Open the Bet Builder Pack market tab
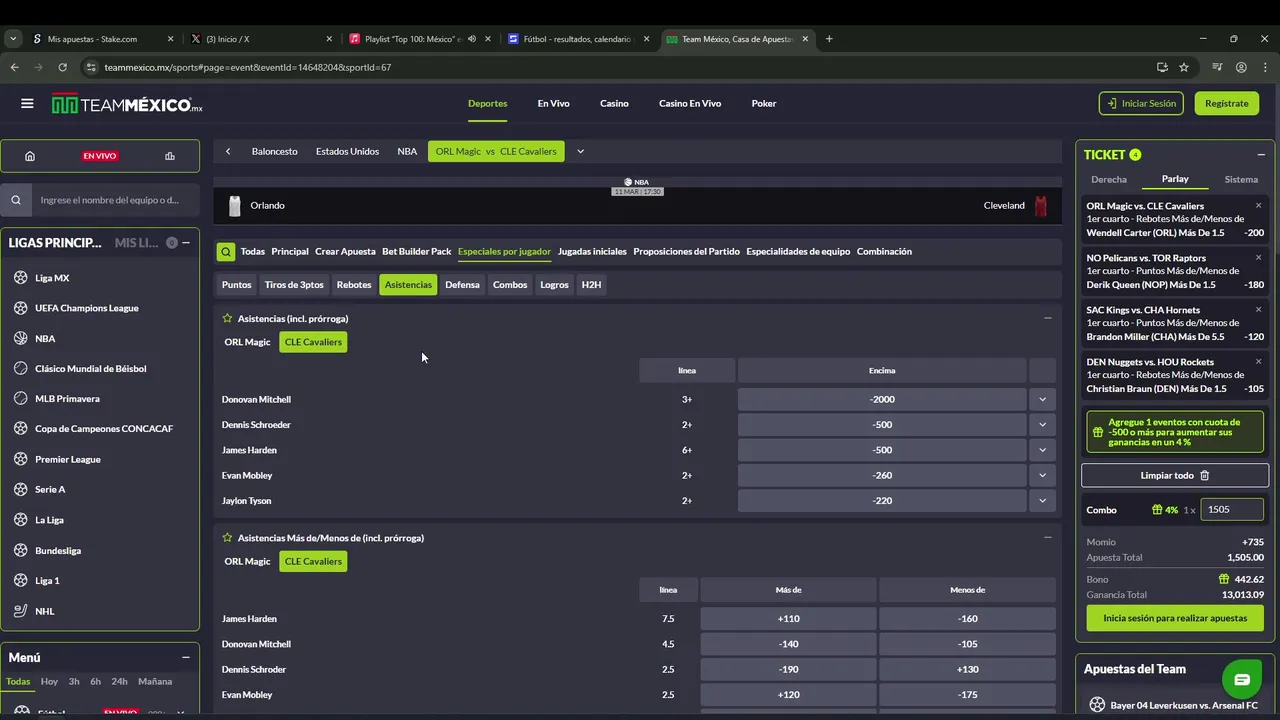This screenshot has height=720, width=1280. coord(417,252)
